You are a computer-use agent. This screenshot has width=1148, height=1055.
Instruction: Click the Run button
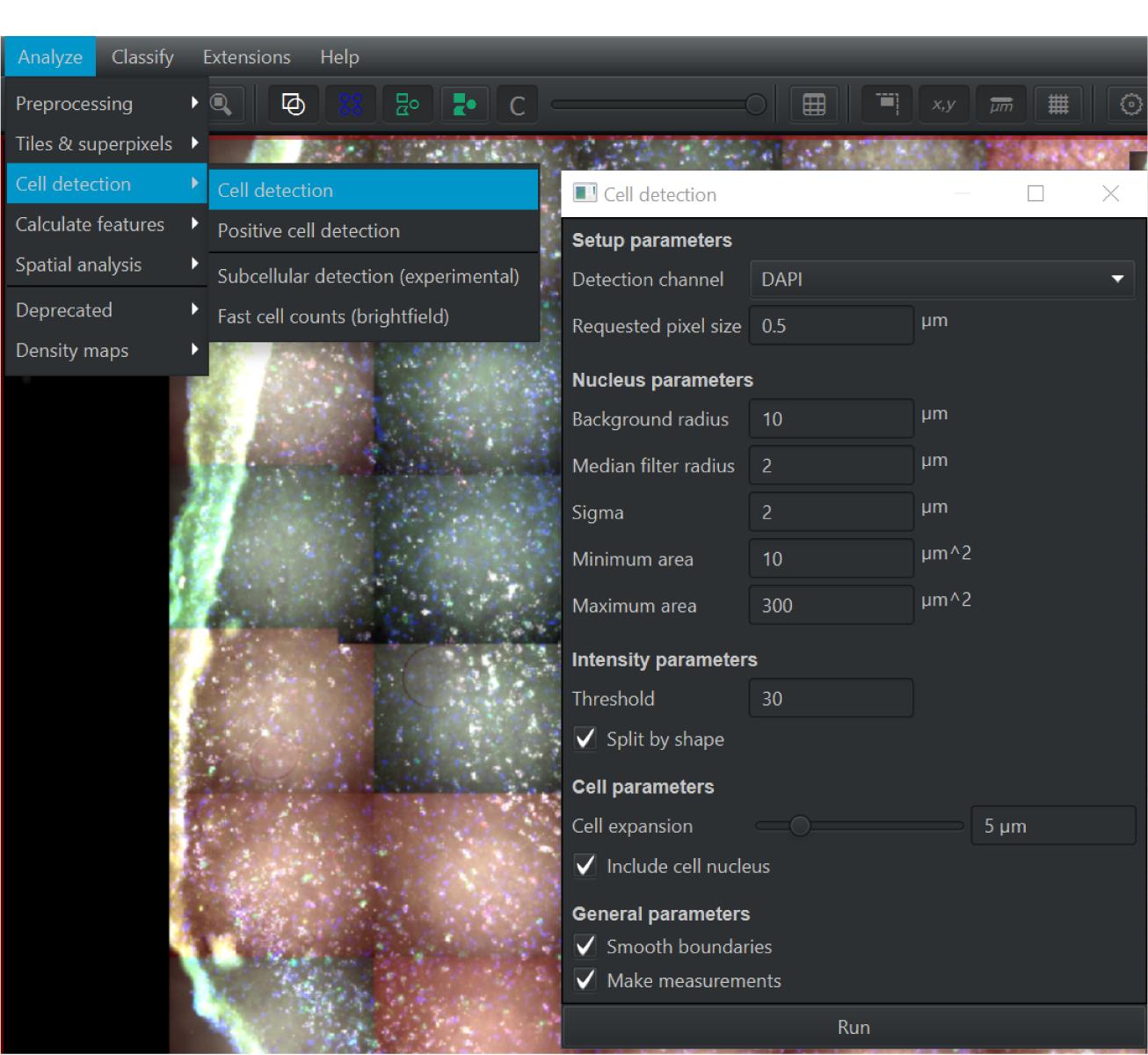pyautogui.click(x=853, y=1027)
